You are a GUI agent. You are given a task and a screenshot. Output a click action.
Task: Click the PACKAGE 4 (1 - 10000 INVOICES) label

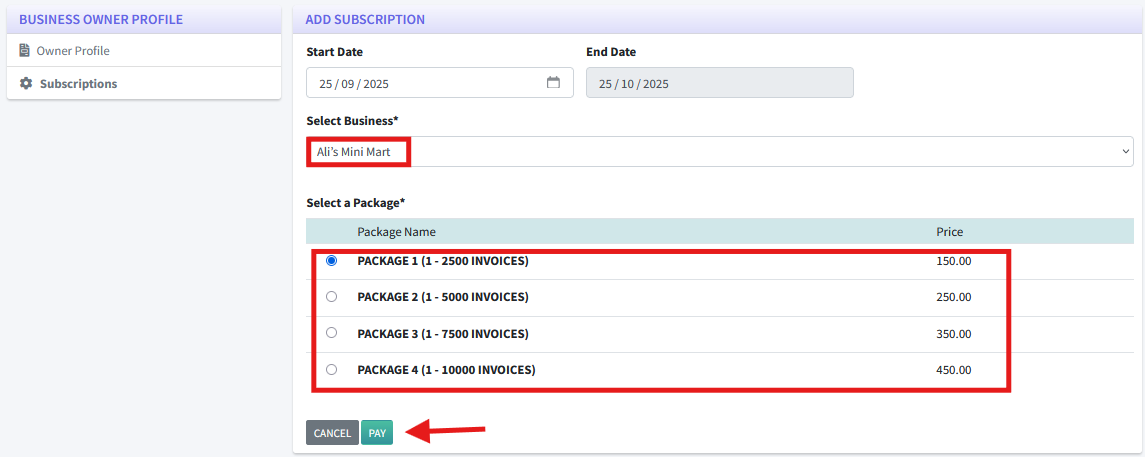[446, 369]
